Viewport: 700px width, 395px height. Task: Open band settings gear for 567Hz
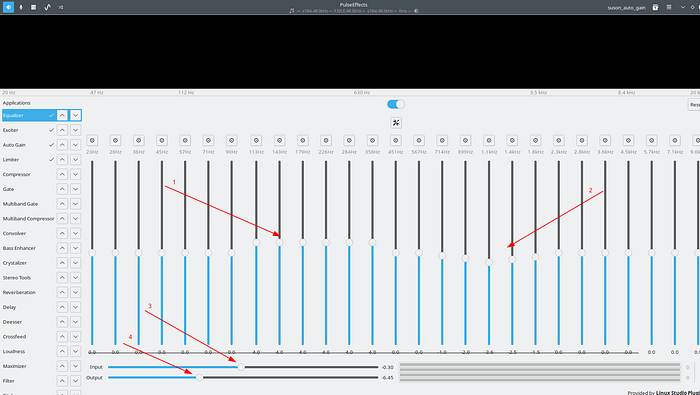tap(419, 140)
